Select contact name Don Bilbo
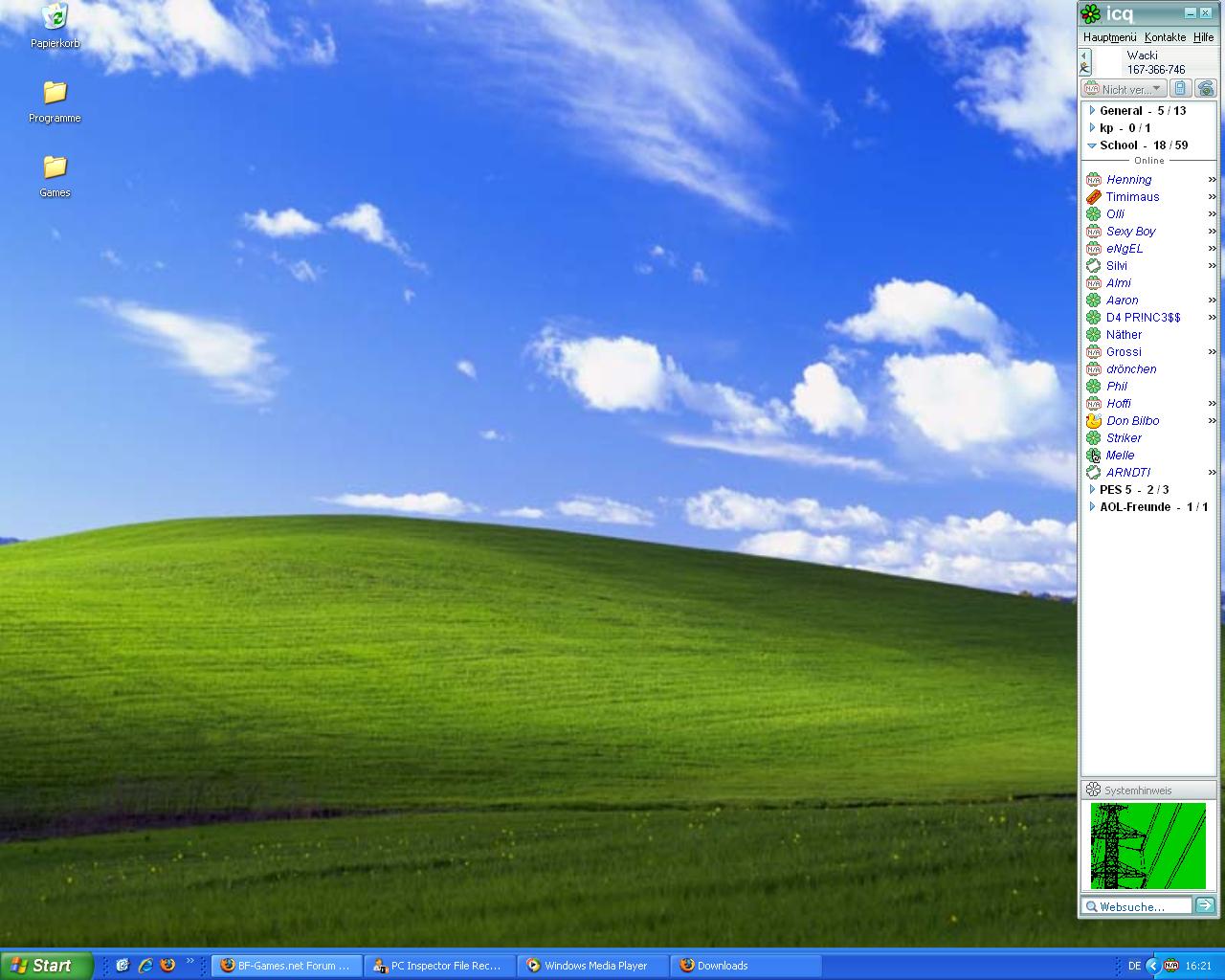The width and height of the screenshot is (1225, 980). click(x=1133, y=421)
